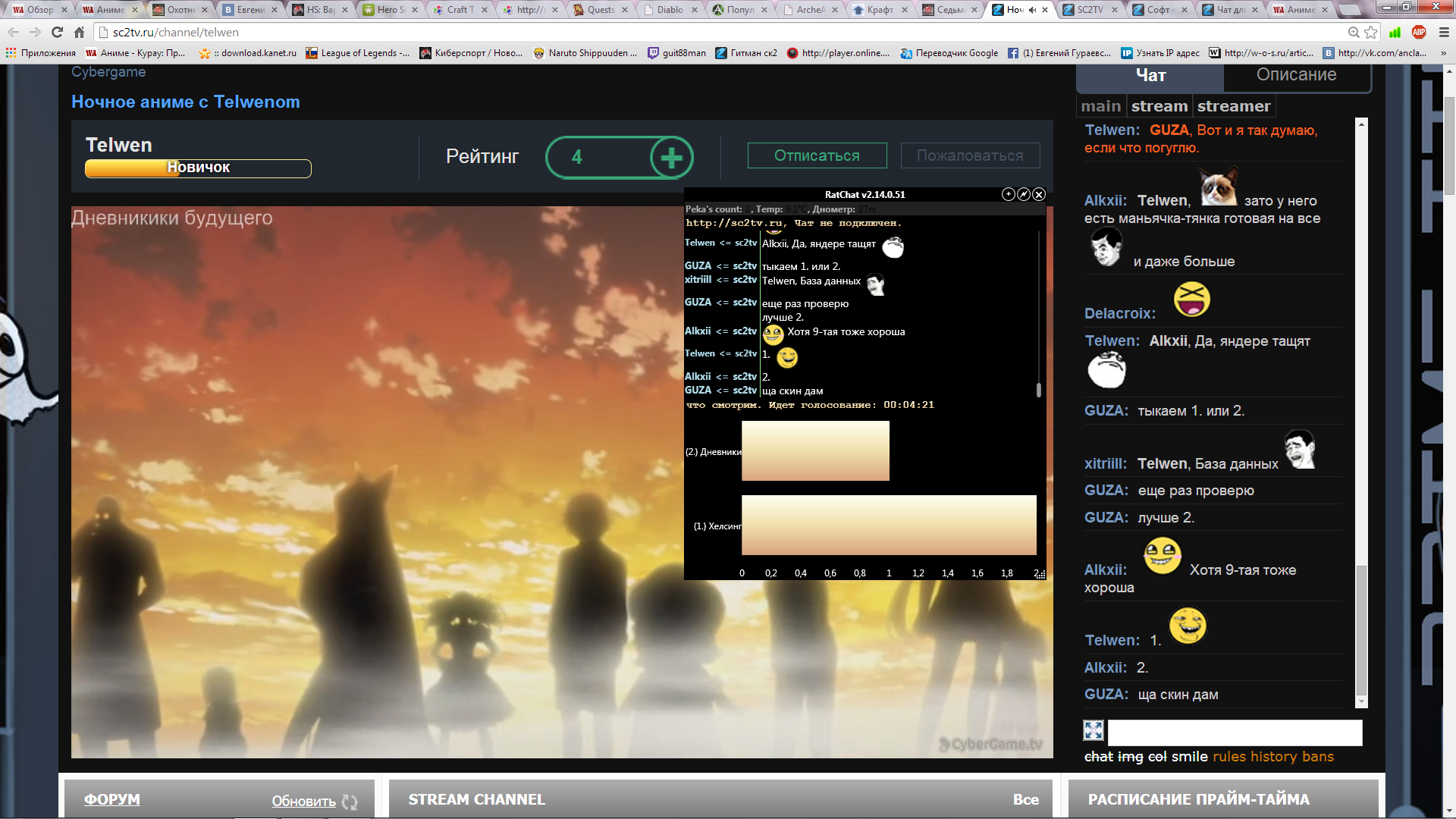The image size is (1456, 819).
Task: Switch to the Чат tab
Action: [x=1150, y=75]
